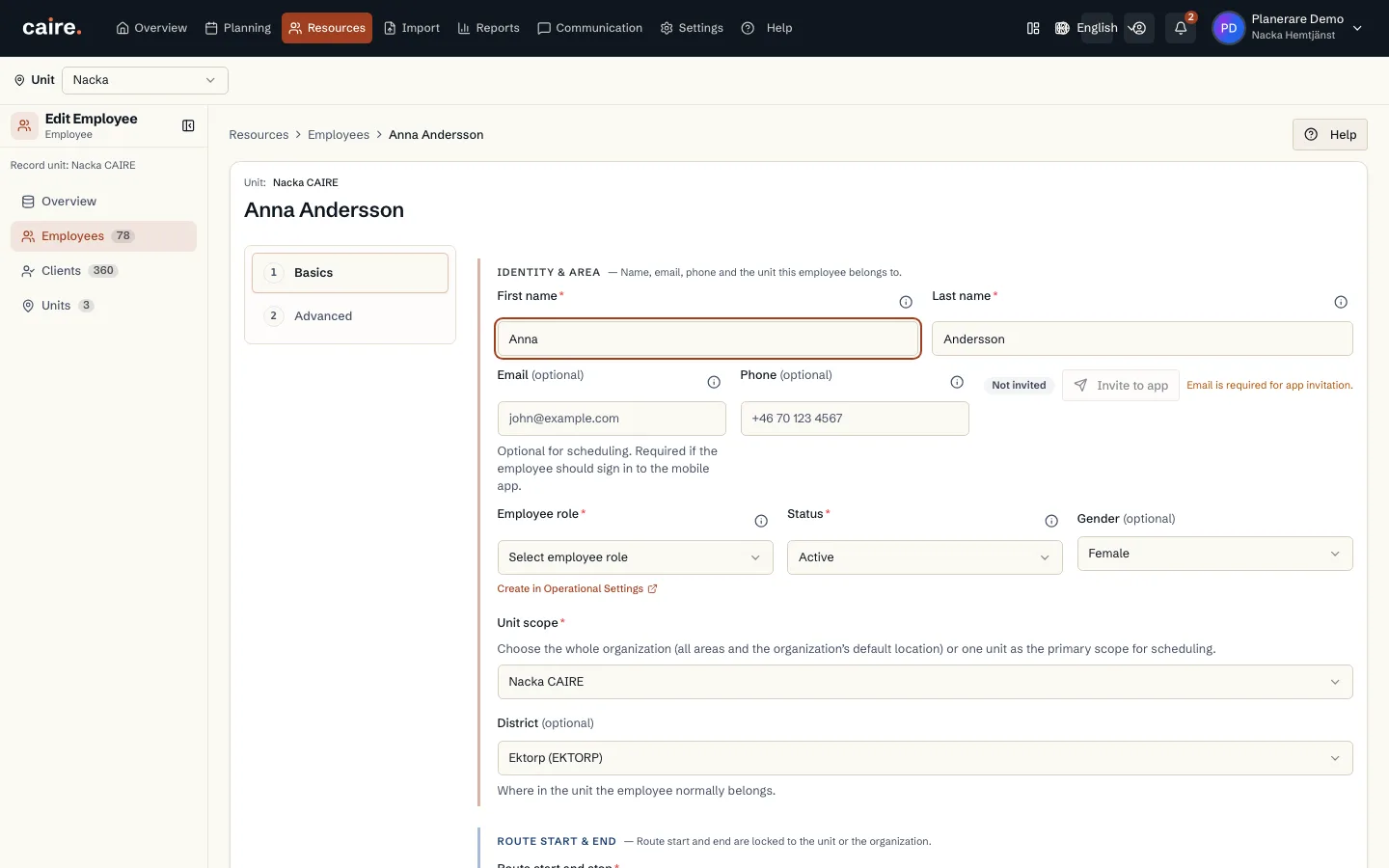Focus the Last name field
This screenshot has width=1389, height=868.
point(1142,339)
